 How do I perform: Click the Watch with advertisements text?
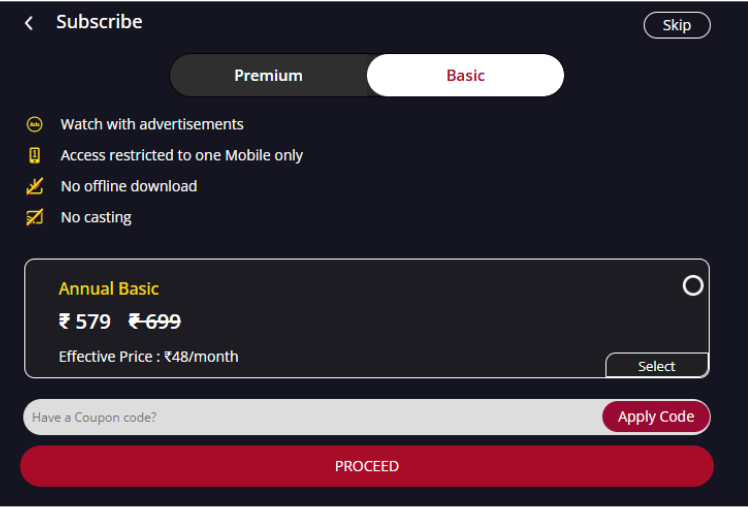pos(152,124)
